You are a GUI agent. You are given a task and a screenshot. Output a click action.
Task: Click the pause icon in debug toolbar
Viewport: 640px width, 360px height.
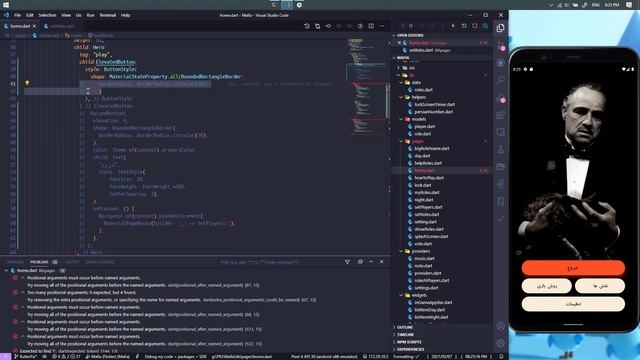[411, 26]
